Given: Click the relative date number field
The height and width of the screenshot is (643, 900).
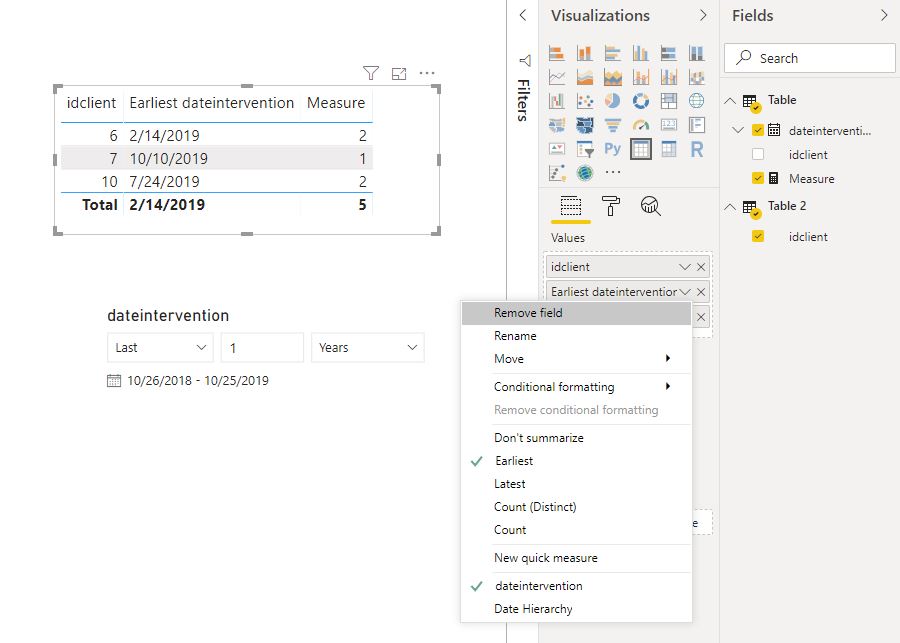Looking at the screenshot, I should click(262, 347).
